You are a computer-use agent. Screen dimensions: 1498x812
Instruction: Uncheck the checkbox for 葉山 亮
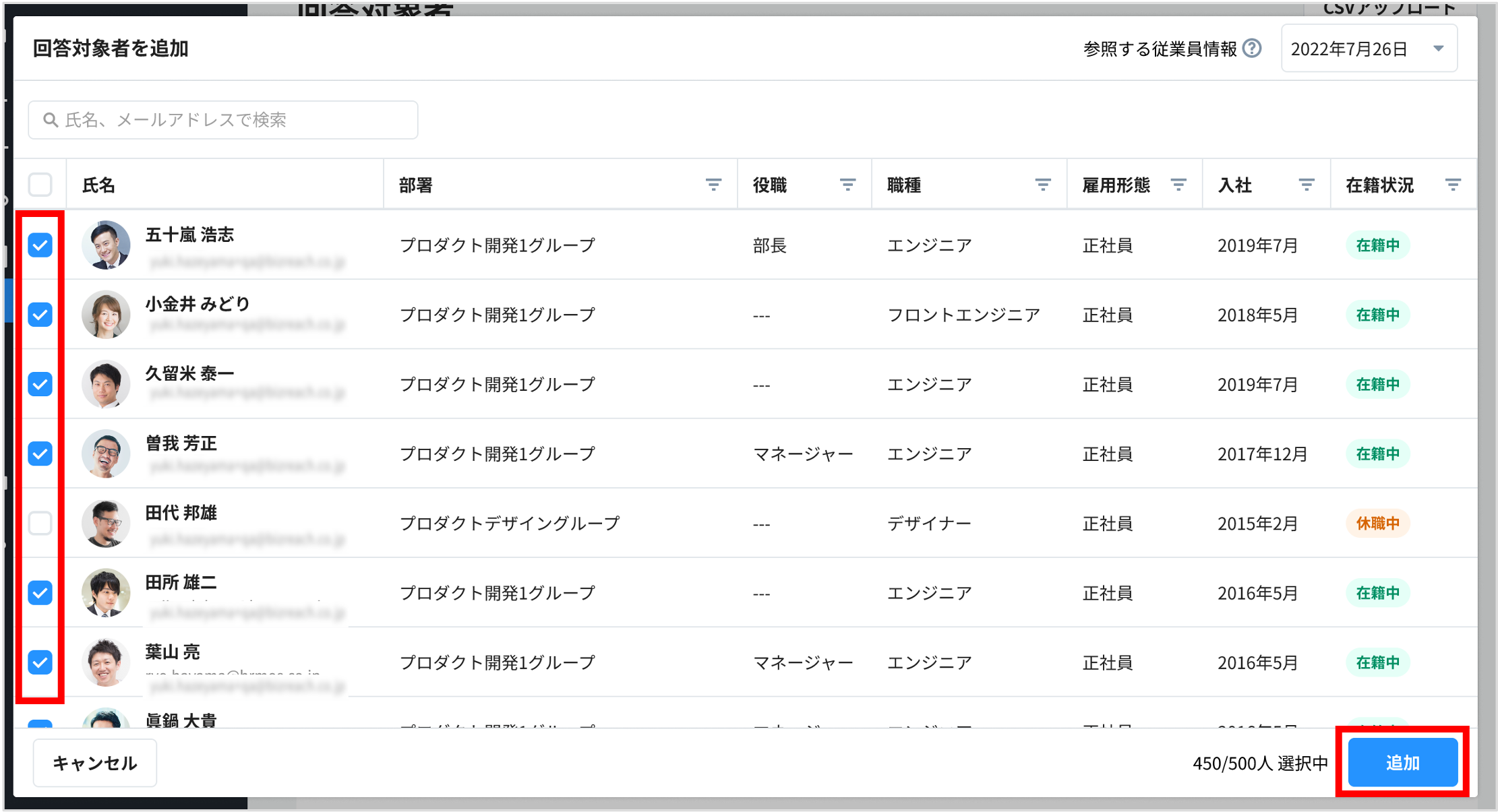click(x=40, y=664)
